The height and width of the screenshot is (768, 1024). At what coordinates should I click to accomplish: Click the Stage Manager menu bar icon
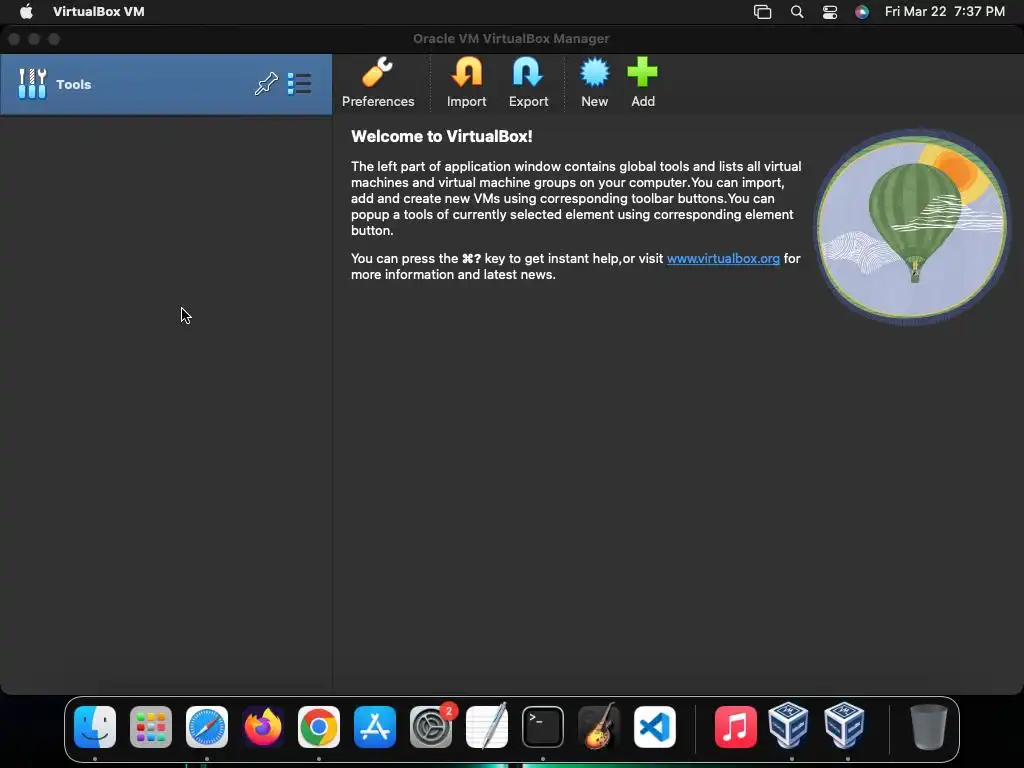(763, 12)
